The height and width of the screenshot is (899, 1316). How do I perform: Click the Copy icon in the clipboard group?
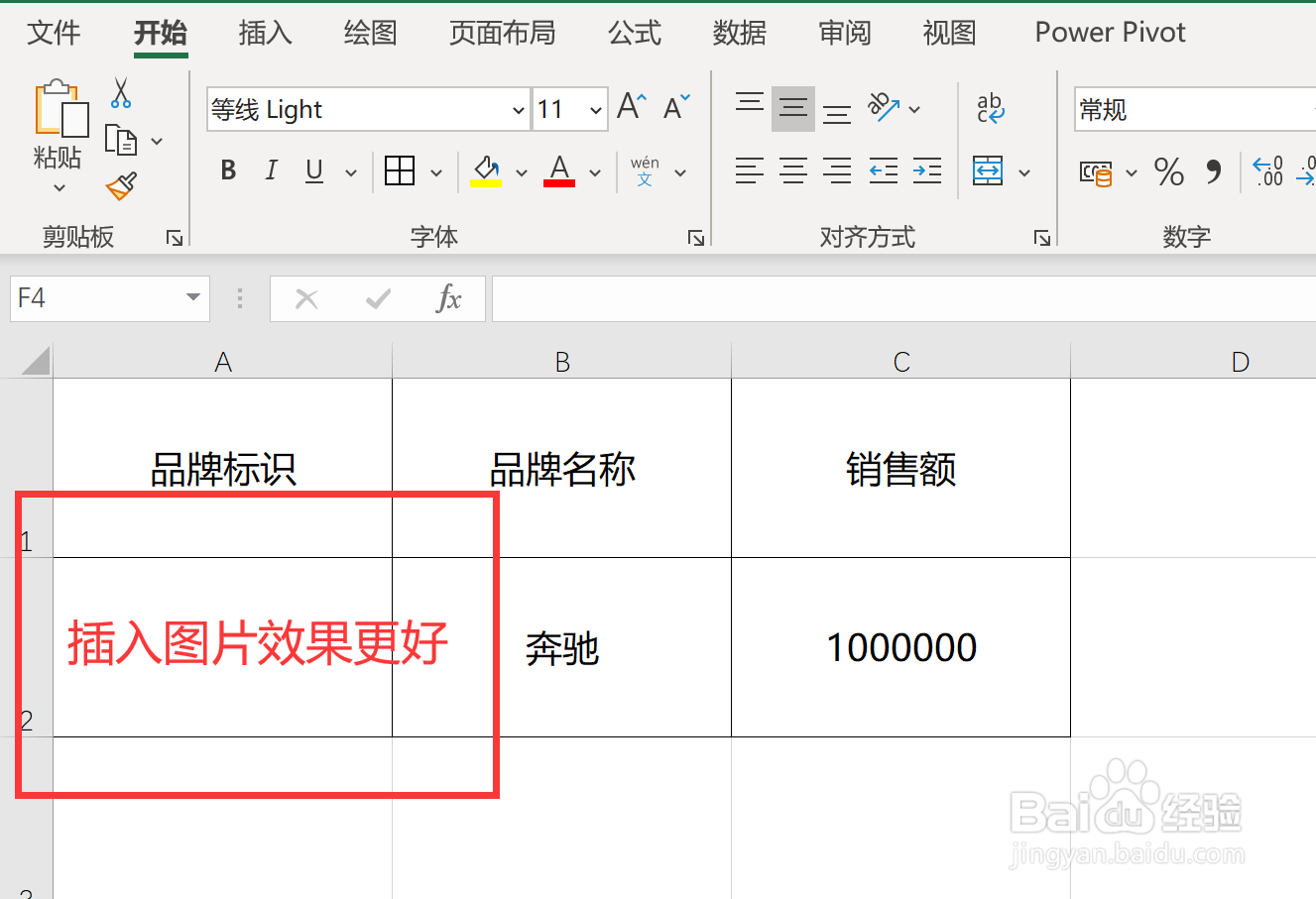coord(123,138)
